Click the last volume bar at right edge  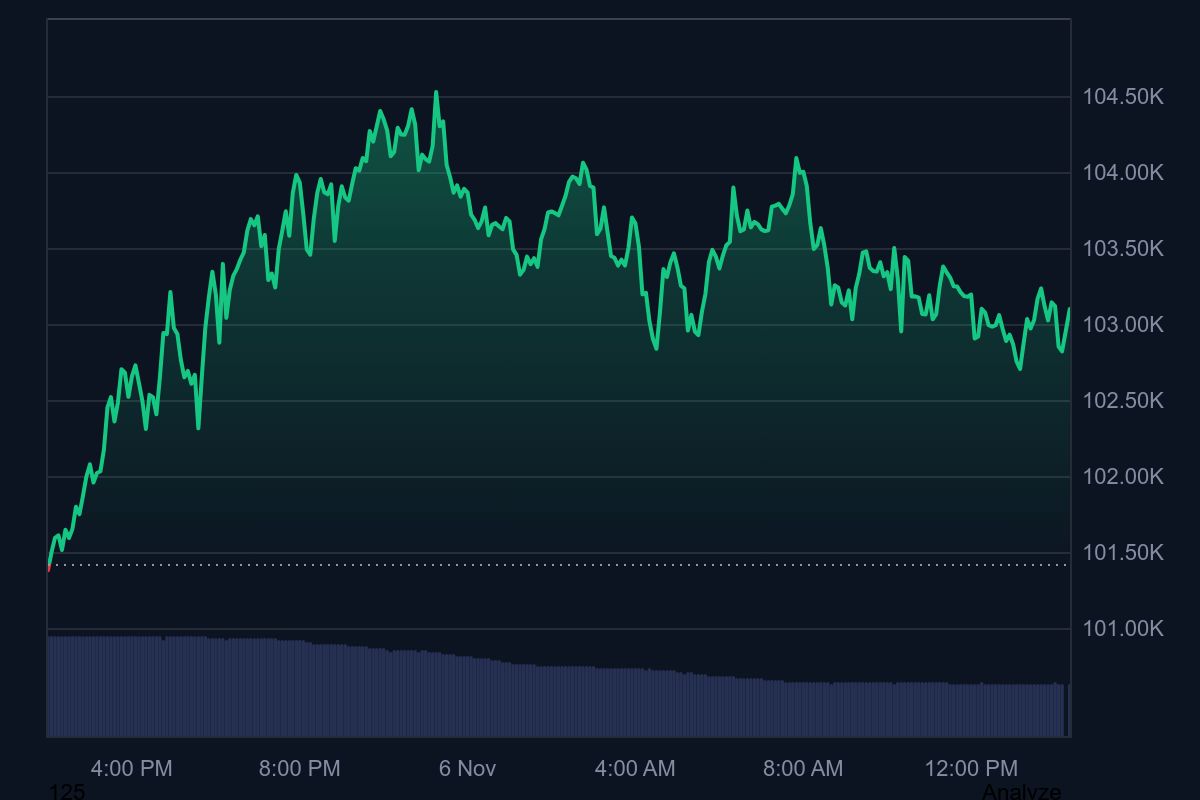pos(1069,710)
